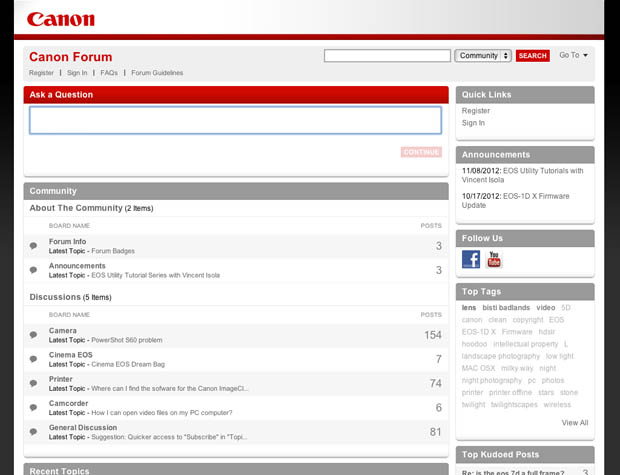Click speech bubble icon beside Announcements board
Screen dimensions: 620x475
click(34, 270)
